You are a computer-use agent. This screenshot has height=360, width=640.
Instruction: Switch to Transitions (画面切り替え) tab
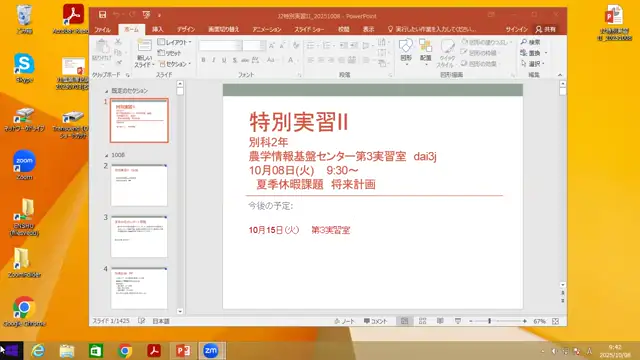[223, 29]
